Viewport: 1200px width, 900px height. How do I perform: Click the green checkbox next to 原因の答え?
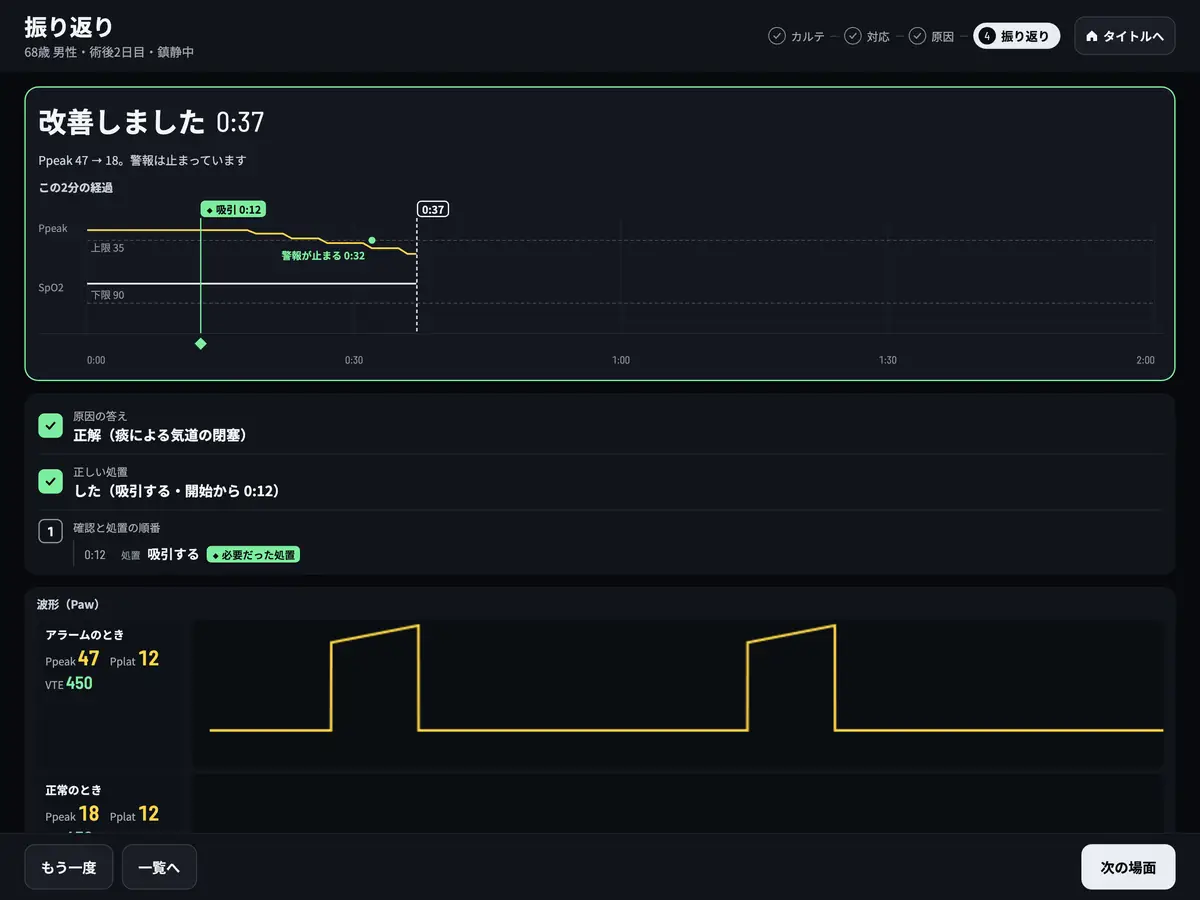(x=50, y=426)
